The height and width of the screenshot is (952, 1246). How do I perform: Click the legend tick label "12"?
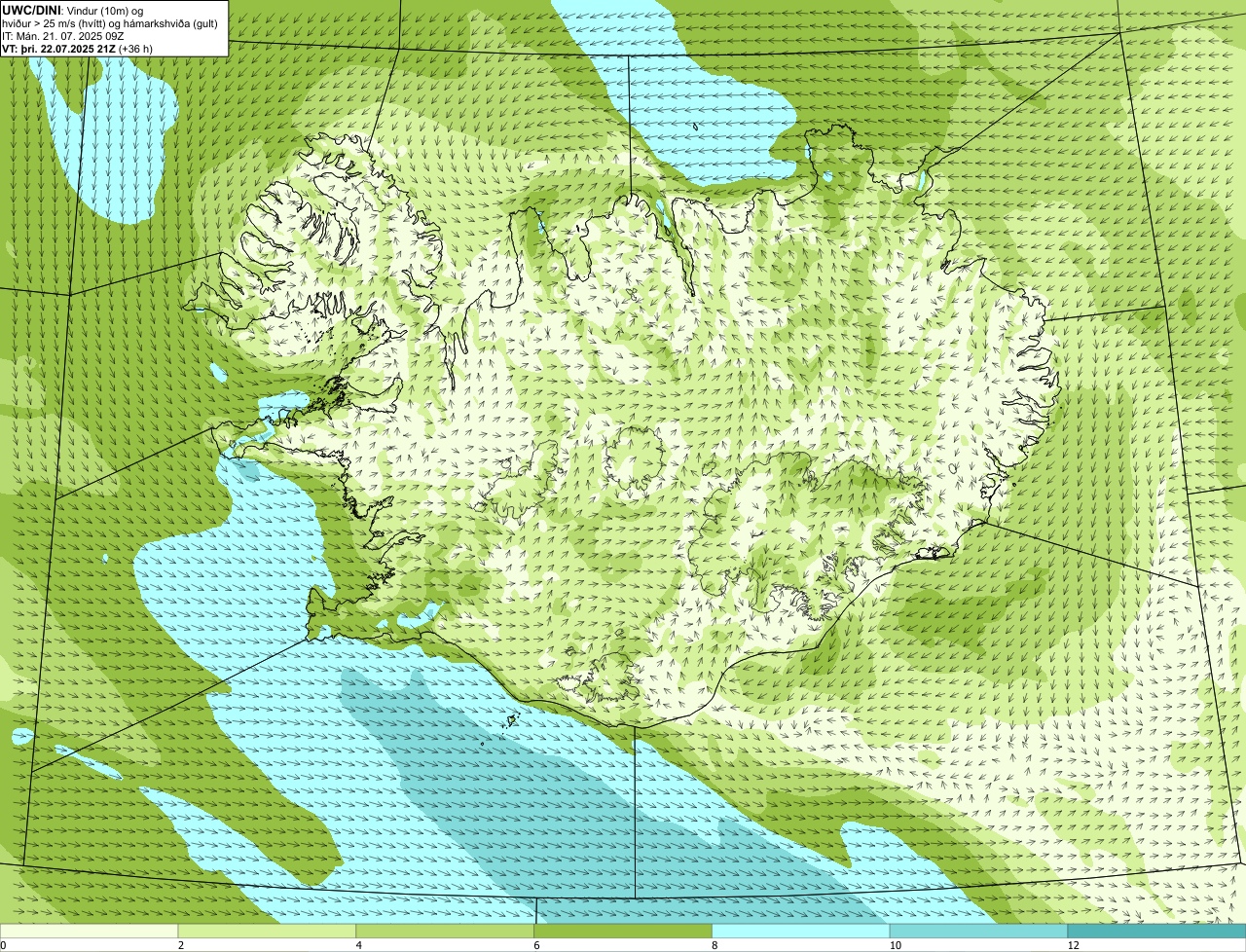tap(1073, 945)
